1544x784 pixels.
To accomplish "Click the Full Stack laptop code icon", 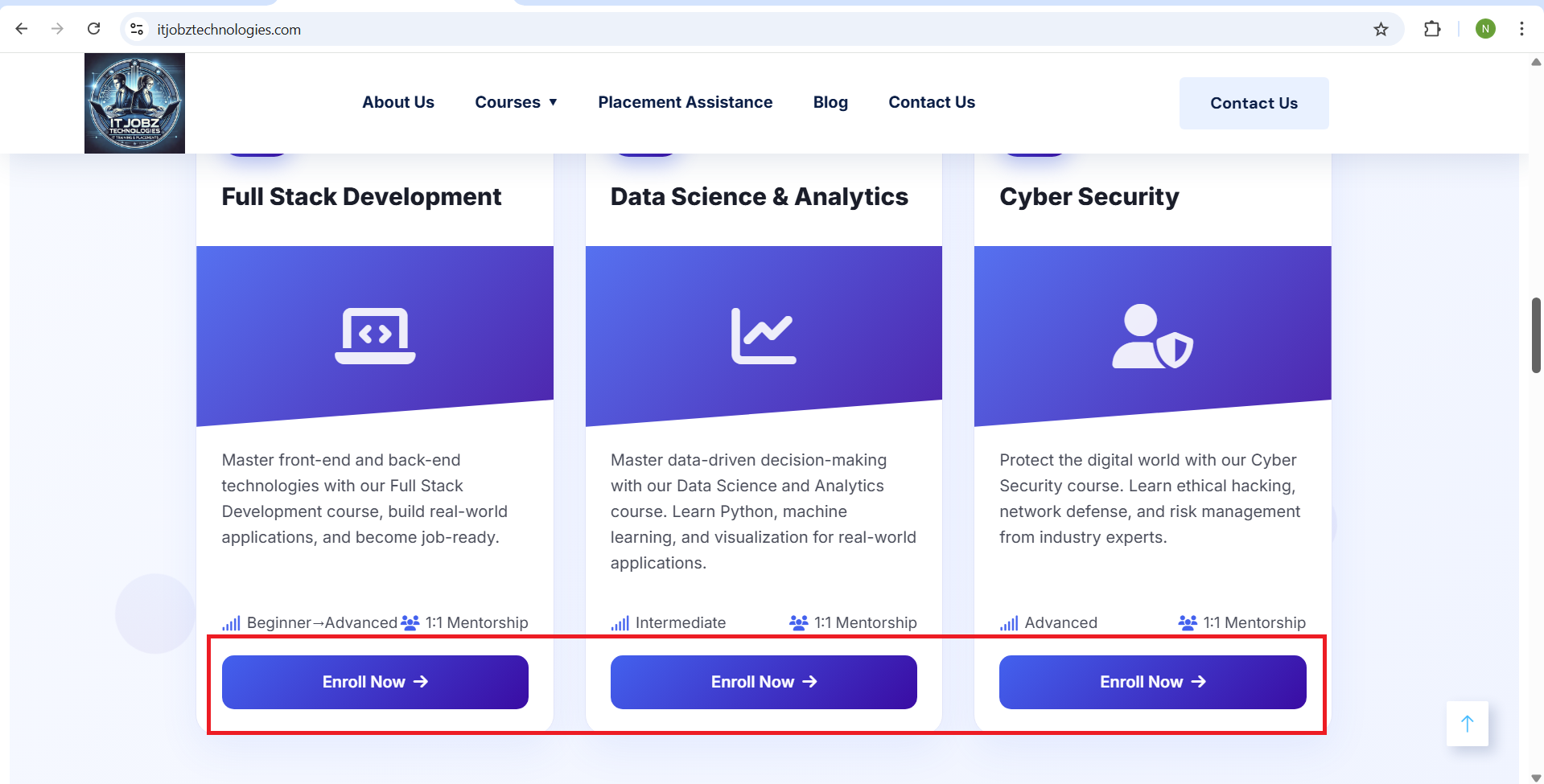I will (x=375, y=335).
